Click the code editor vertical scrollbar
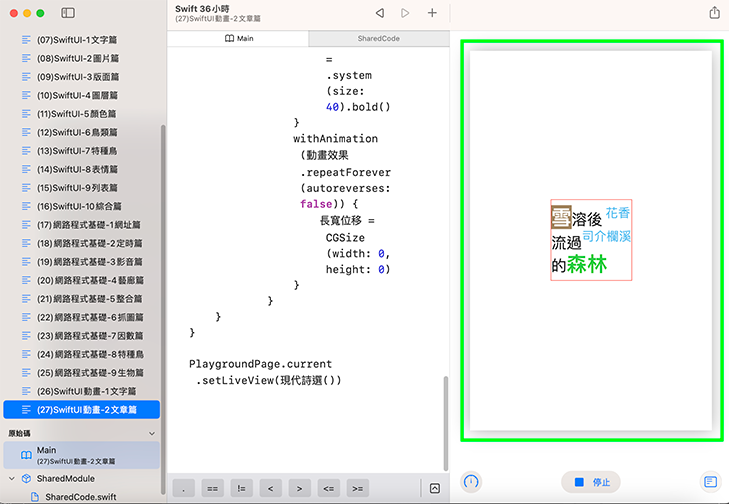This screenshot has height=504, width=729. pyautogui.click(x=447, y=420)
